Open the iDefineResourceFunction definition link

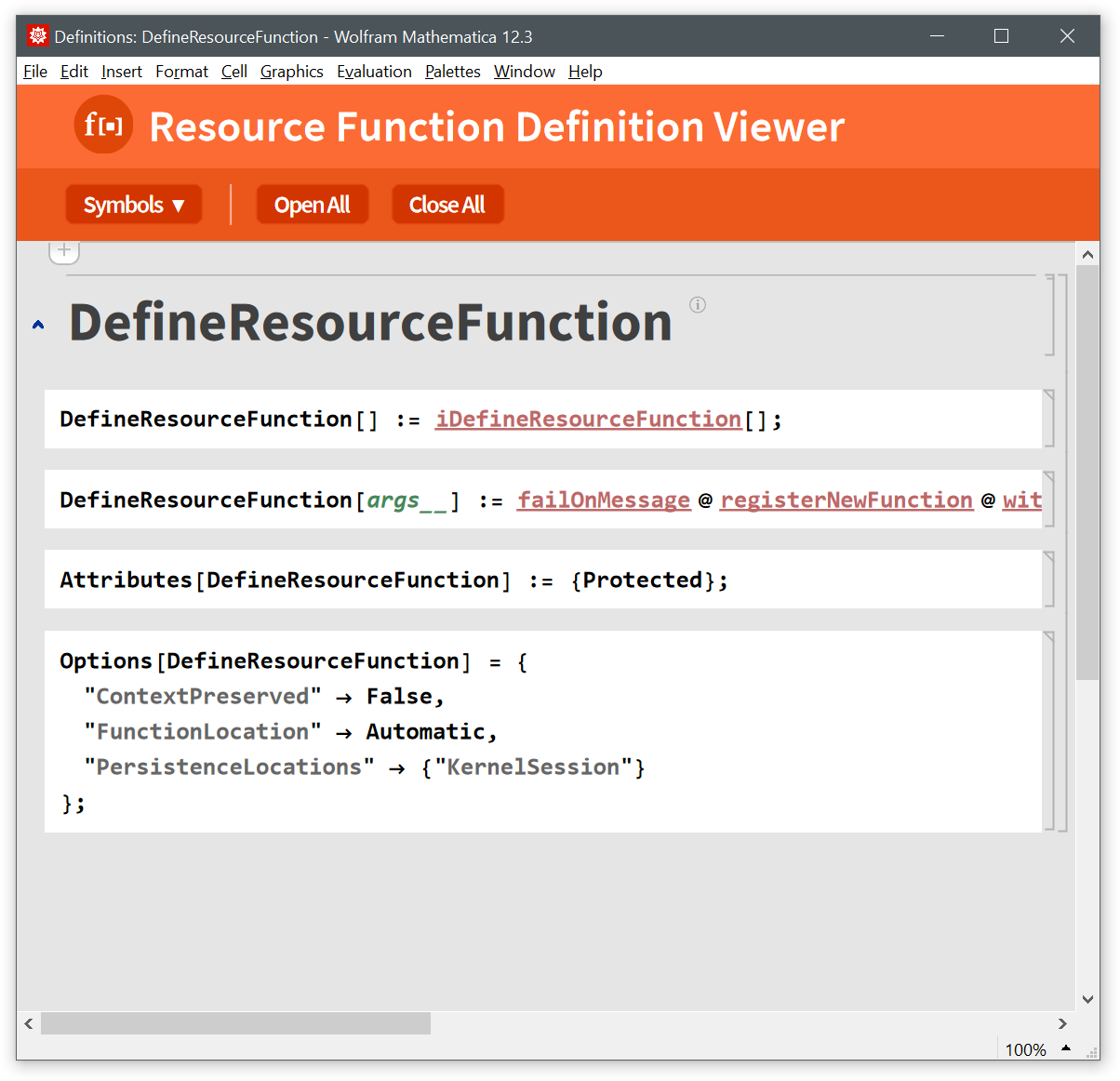pyautogui.click(x=588, y=420)
